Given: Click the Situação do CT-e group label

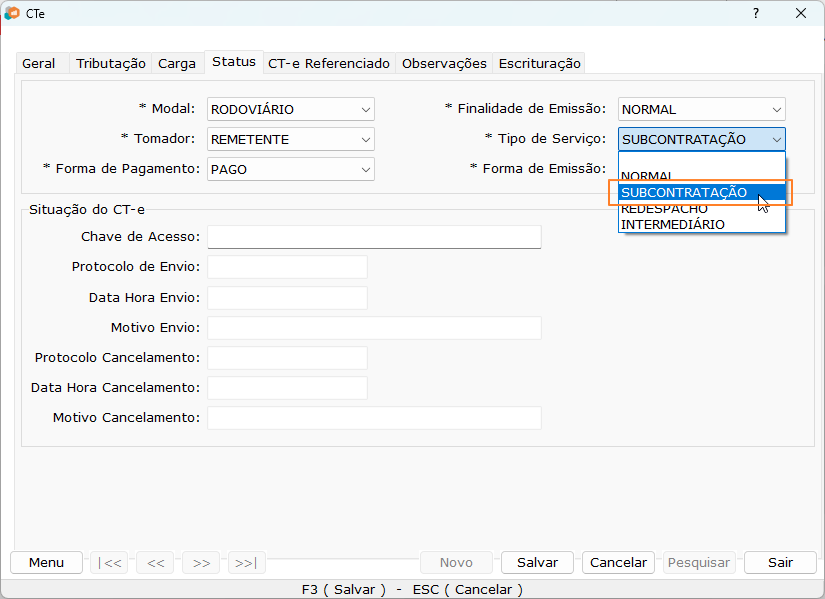Looking at the screenshot, I should (87, 209).
